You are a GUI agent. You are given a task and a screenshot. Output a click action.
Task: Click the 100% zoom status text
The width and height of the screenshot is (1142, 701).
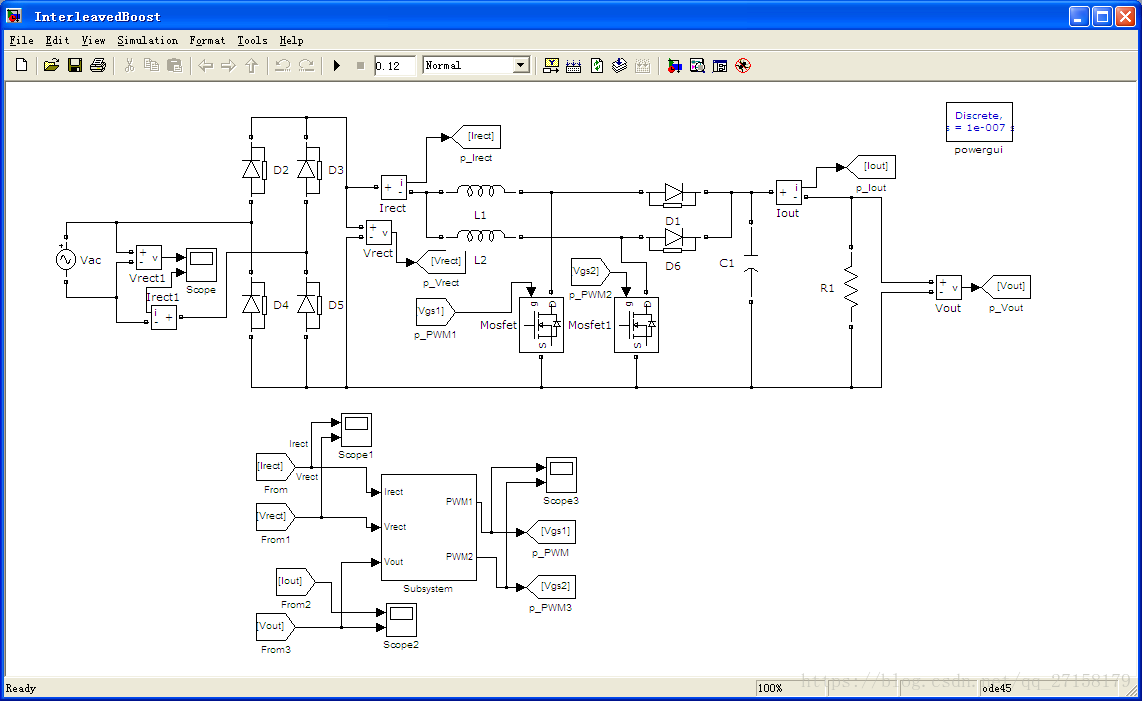770,688
